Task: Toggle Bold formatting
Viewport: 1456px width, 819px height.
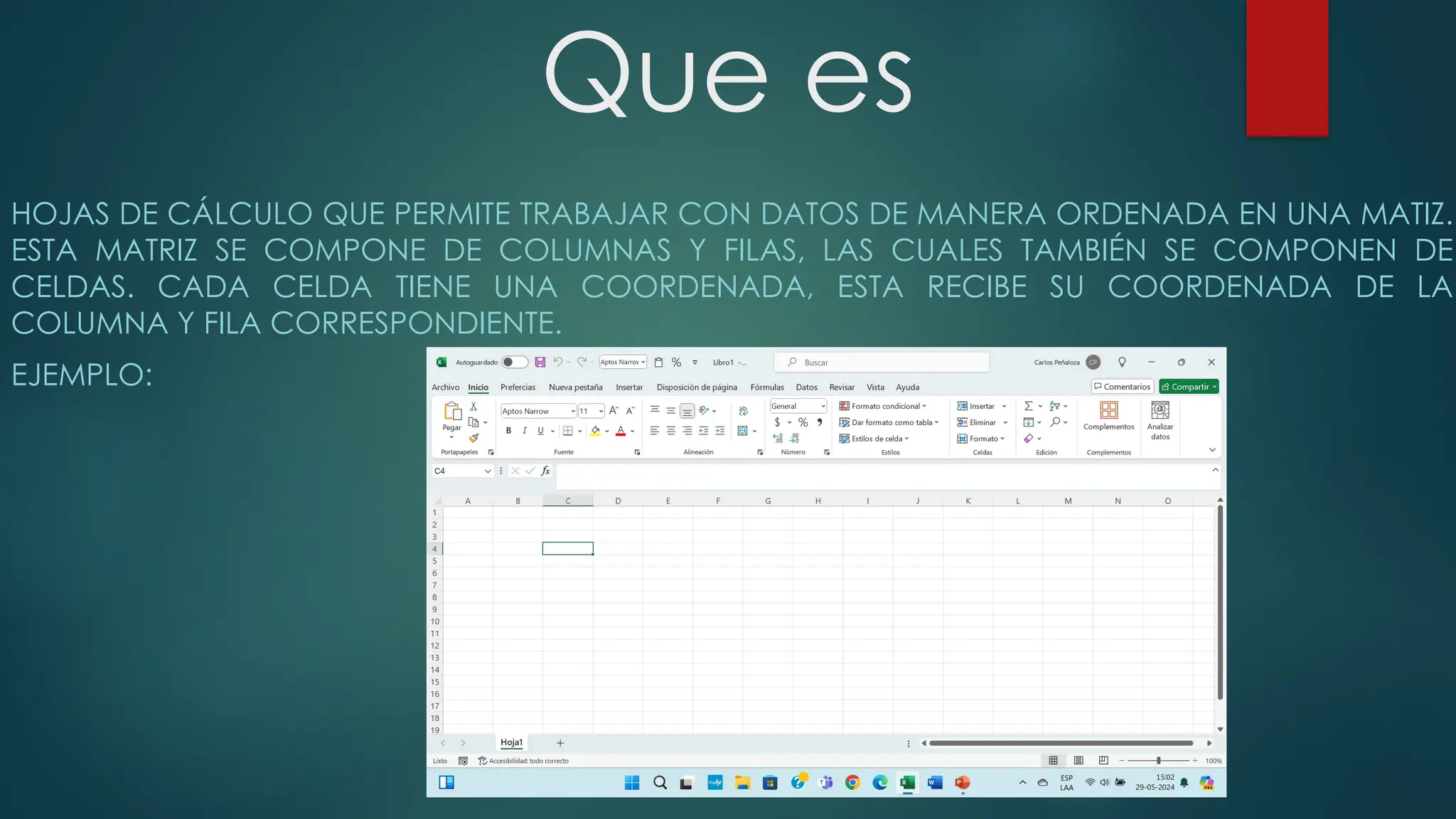Action: pyautogui.click(x=508, y=431)
